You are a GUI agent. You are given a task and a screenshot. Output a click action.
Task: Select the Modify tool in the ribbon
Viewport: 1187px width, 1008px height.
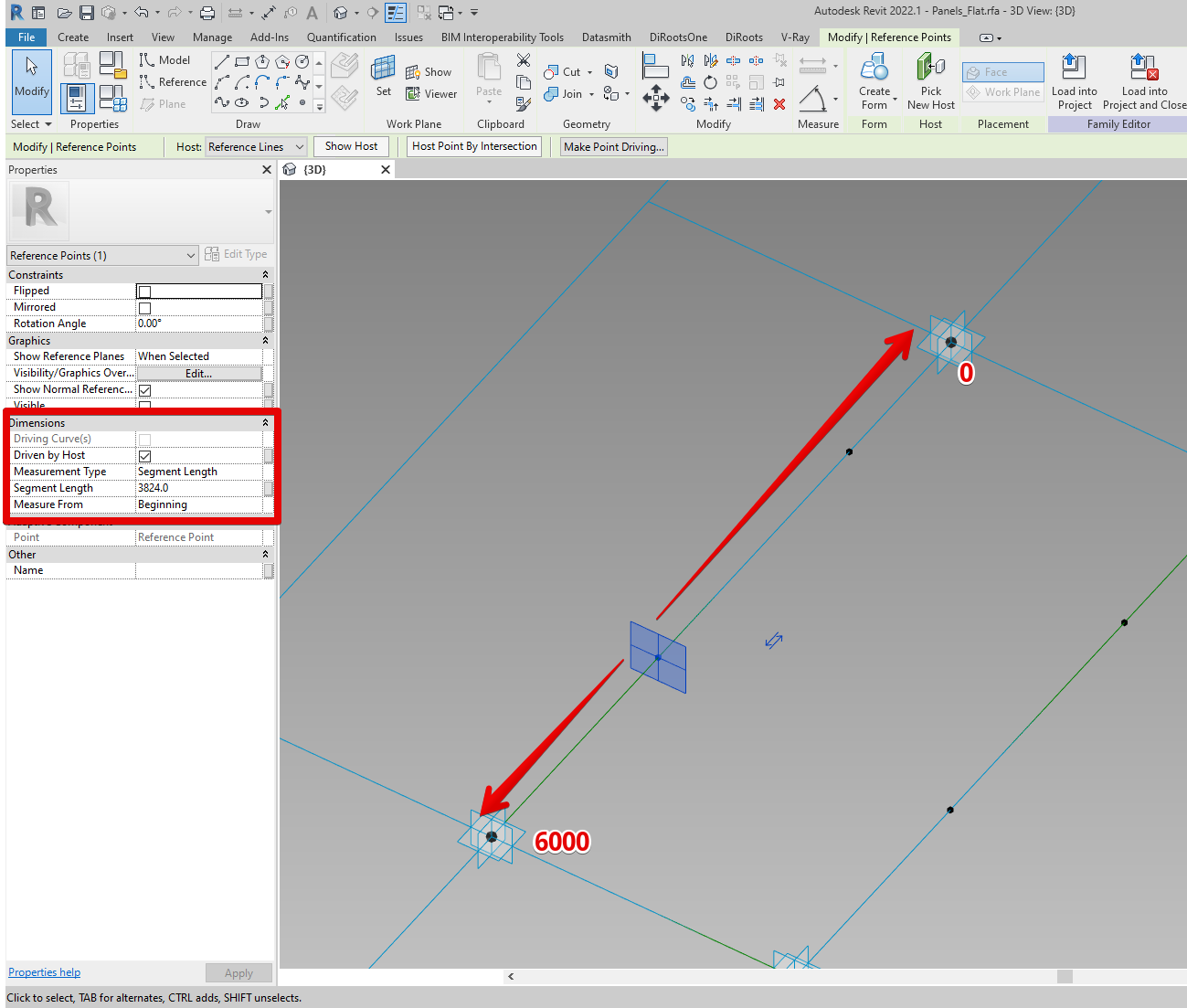[x=32, y=80]
